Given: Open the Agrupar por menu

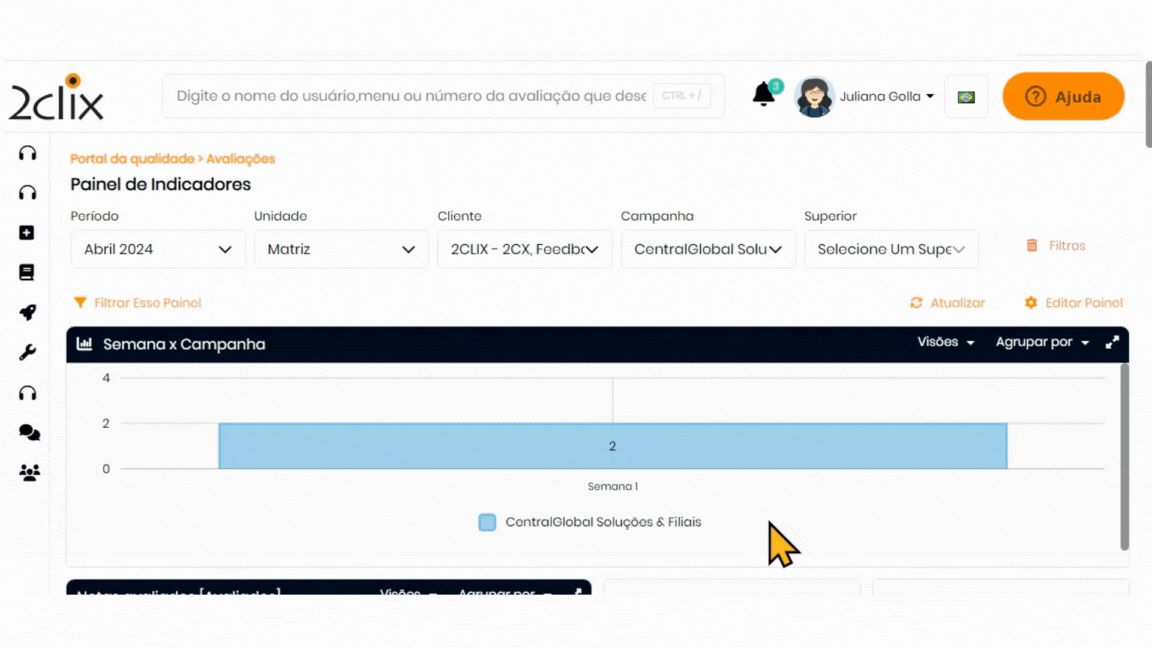Looking at the screenshot, I should [1042, 343].
